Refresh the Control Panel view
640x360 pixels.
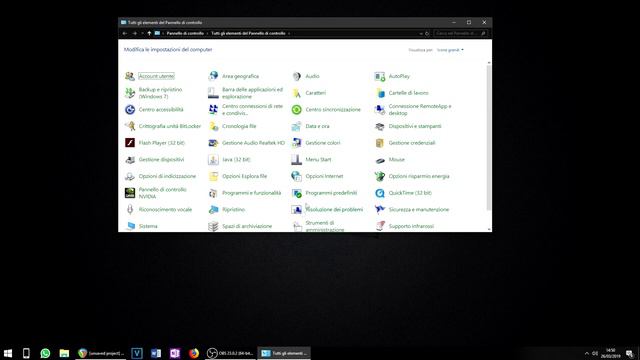(427, 33)
